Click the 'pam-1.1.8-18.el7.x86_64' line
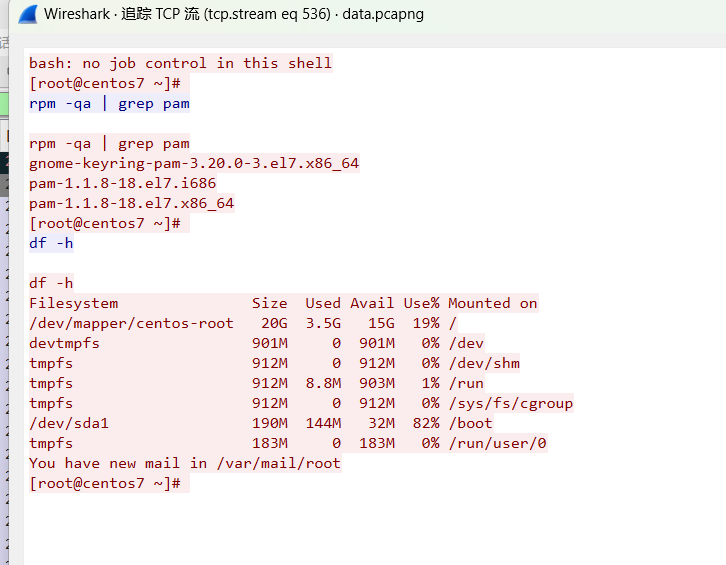Image resolution: width=726 pixels, height=565 pixels. click(x=131, y=203)
